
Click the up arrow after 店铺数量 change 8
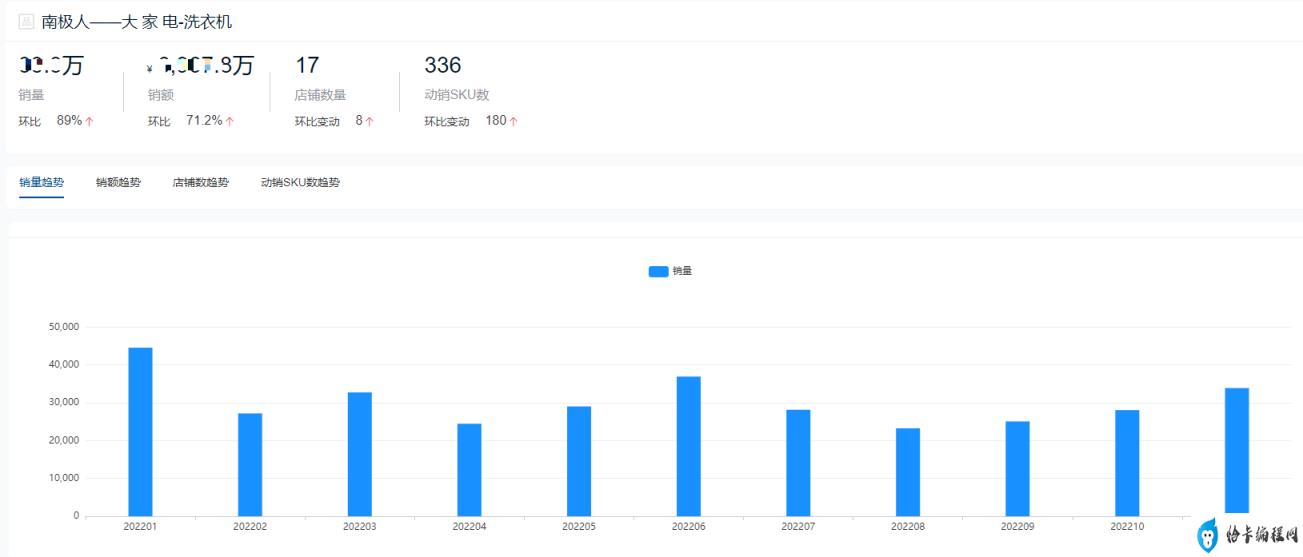click(x=369, y=121)
